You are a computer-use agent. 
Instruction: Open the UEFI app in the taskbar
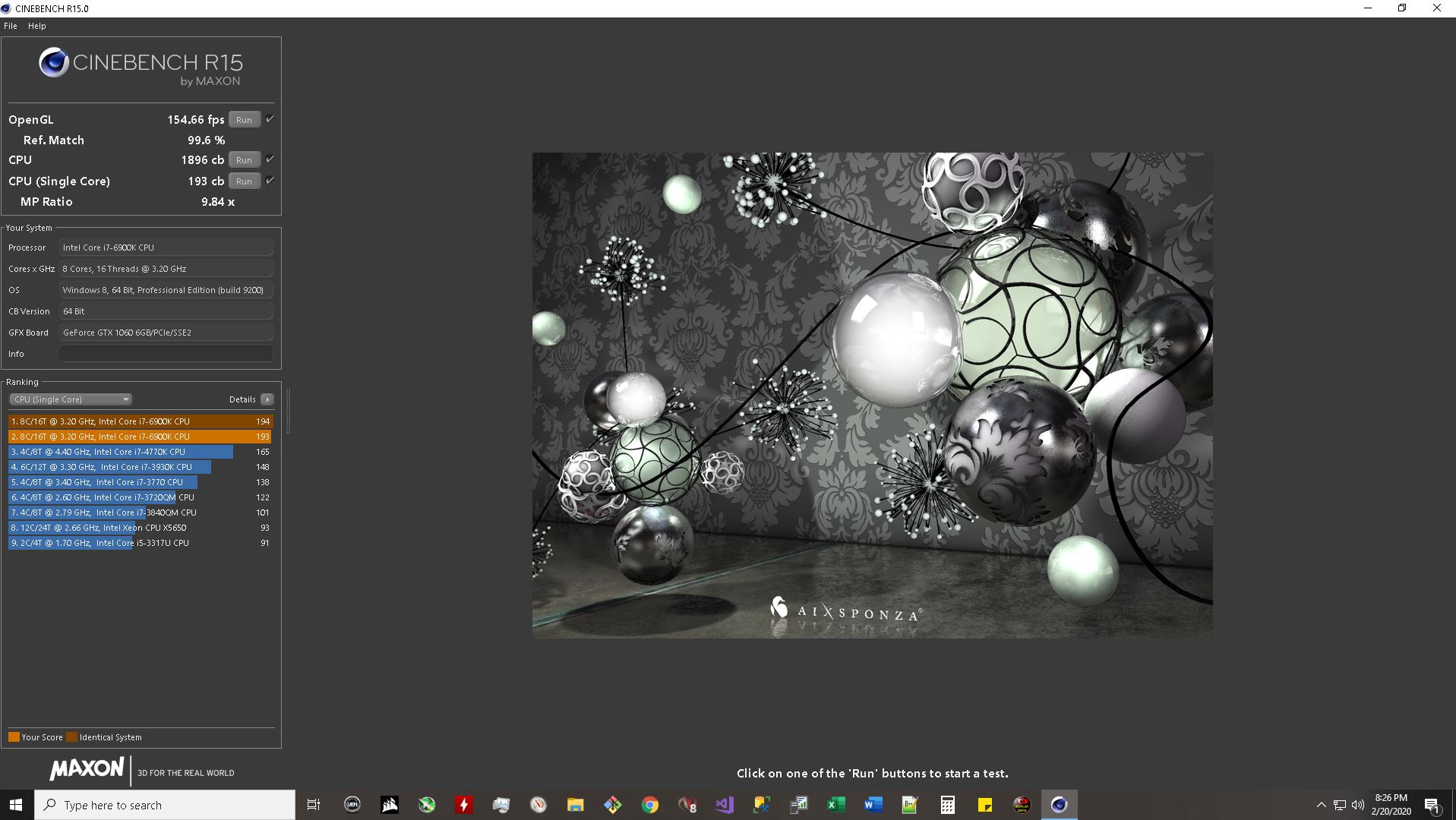pos(352,805)
